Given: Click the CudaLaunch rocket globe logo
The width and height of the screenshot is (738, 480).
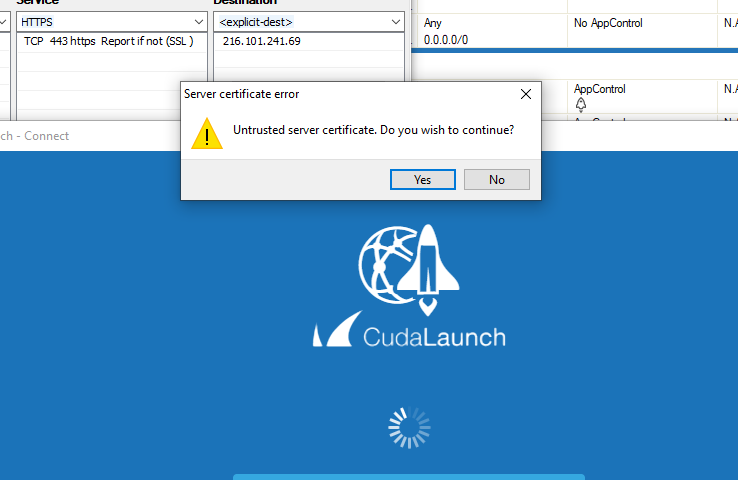Looking at the screenshot, I should 409,268.
